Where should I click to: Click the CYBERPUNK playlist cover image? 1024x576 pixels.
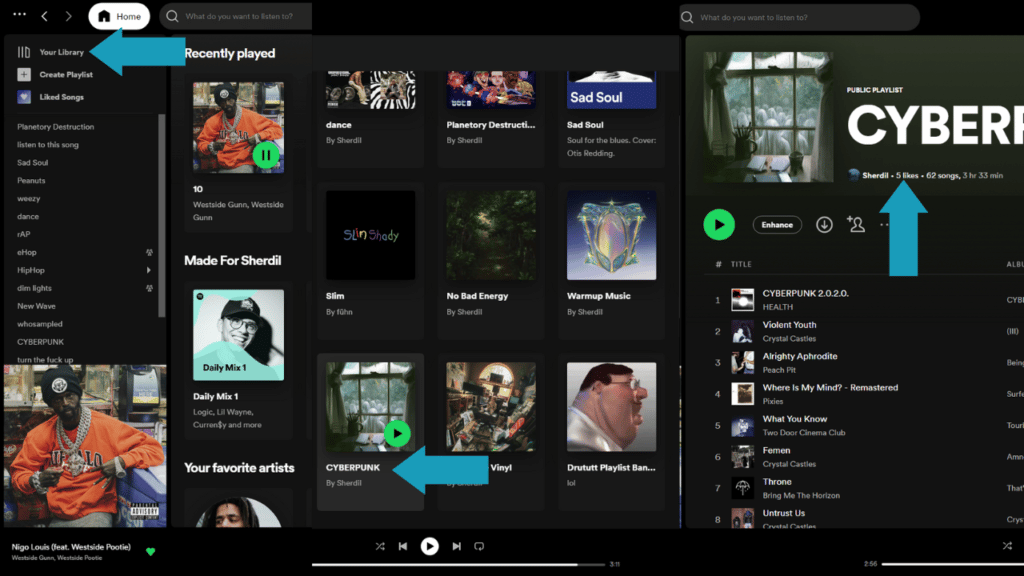pos(768,117)
